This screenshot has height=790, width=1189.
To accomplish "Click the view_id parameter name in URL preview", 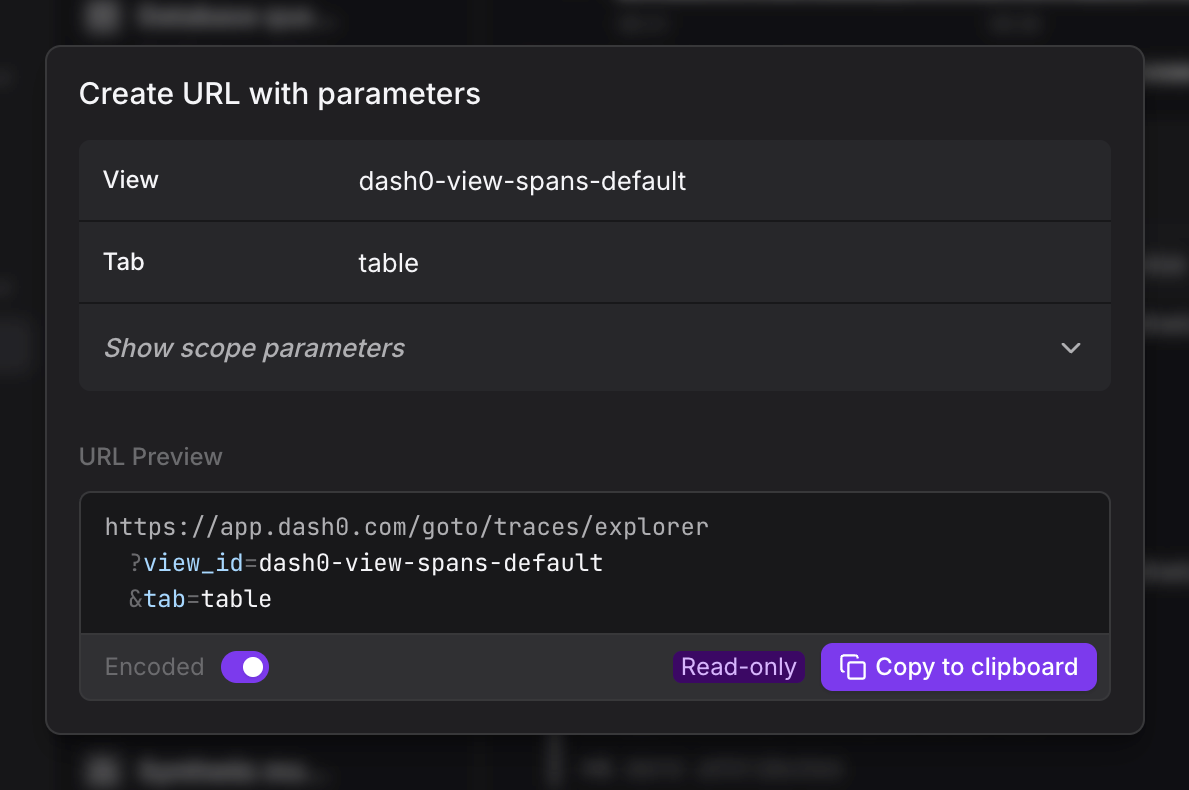I will (x=193, y=563).
